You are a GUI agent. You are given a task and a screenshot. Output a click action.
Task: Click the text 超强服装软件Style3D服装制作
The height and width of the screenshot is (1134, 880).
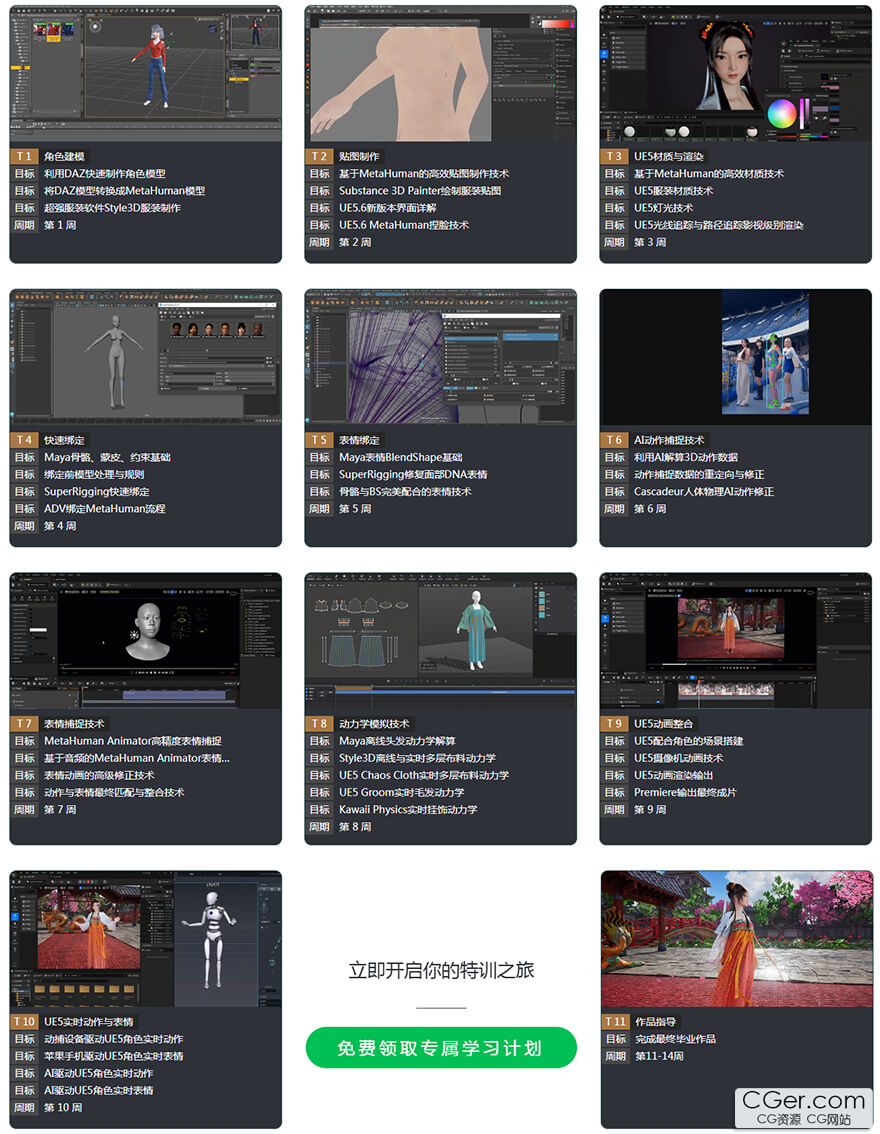point(113,208)
